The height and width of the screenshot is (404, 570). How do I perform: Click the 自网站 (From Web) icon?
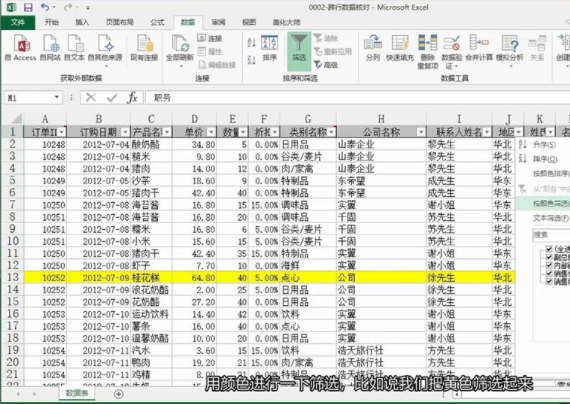click(x=51, y=48)
